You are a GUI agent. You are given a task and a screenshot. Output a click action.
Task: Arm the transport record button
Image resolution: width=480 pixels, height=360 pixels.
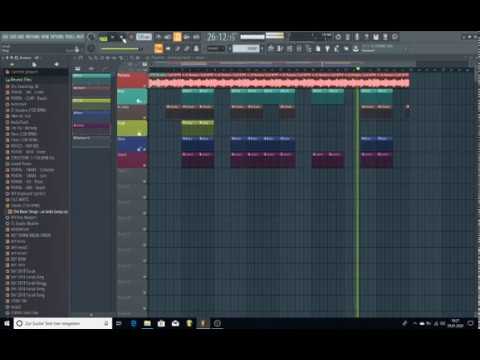click(x=131, y=37)
